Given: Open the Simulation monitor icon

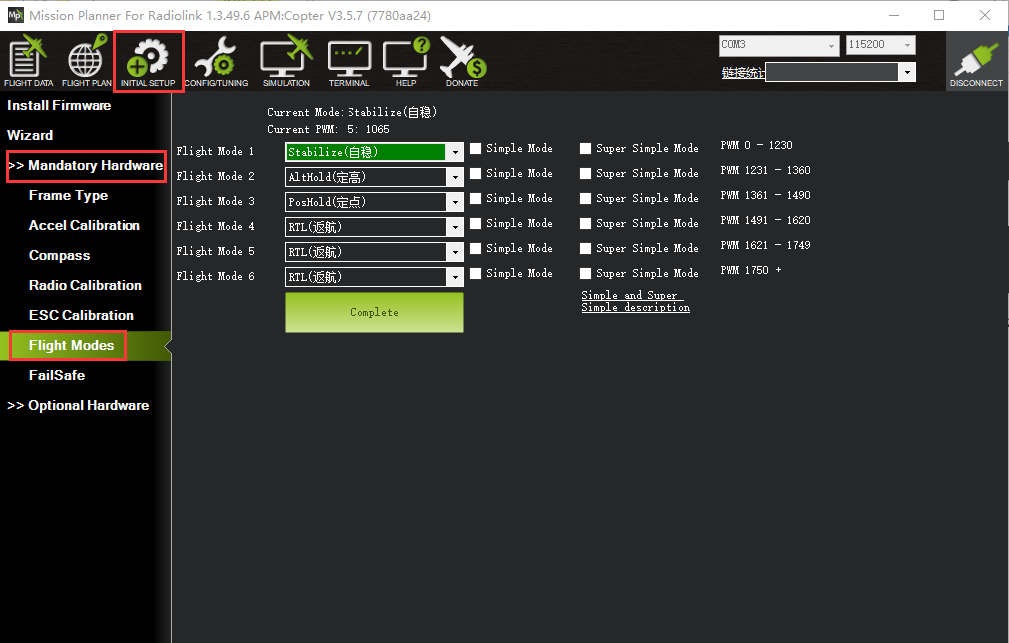Looking at the screenshot, I should [x=286, y=60].
